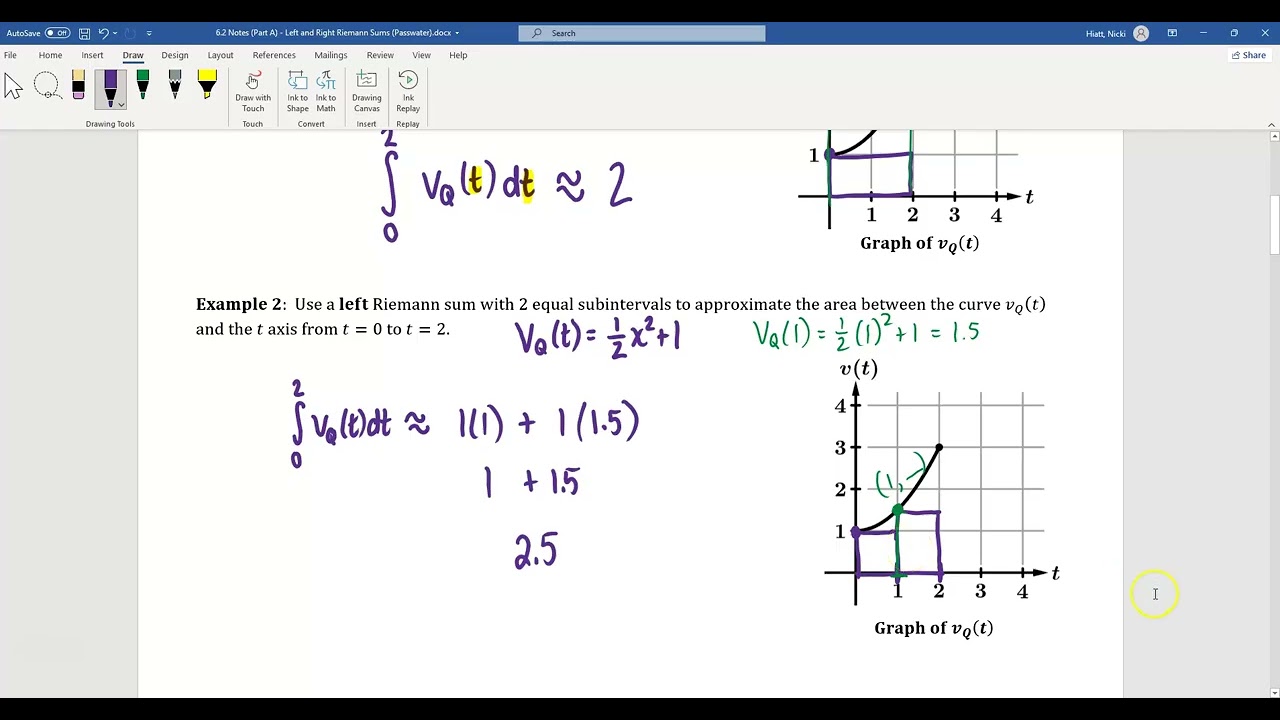Insert a Drawing Canvas
The image size is (1280, 720).
[367, 92]
